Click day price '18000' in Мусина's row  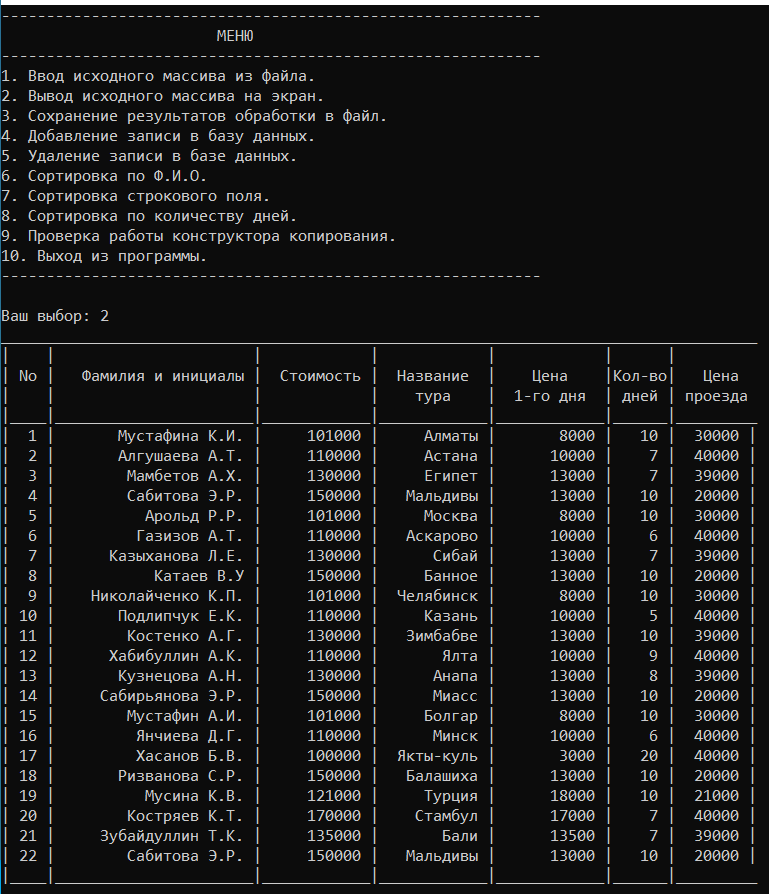(x=572, y=795)
